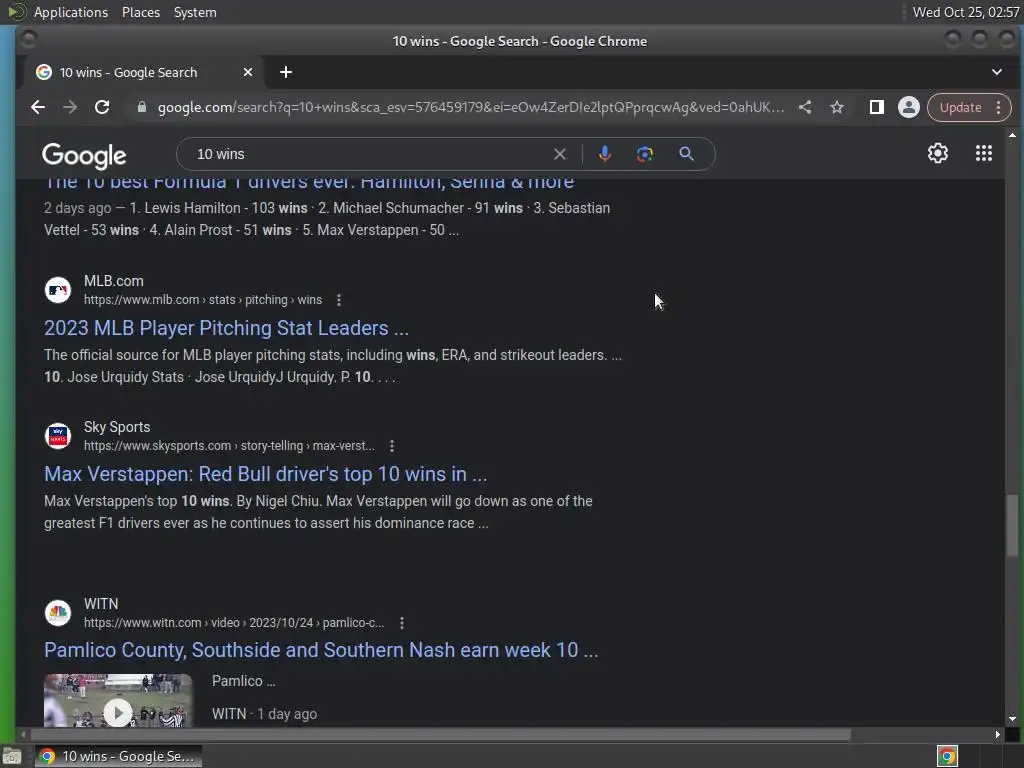Click the Sky Sports favicon
Screen dimensions: 1024x768
click(58, 436)
